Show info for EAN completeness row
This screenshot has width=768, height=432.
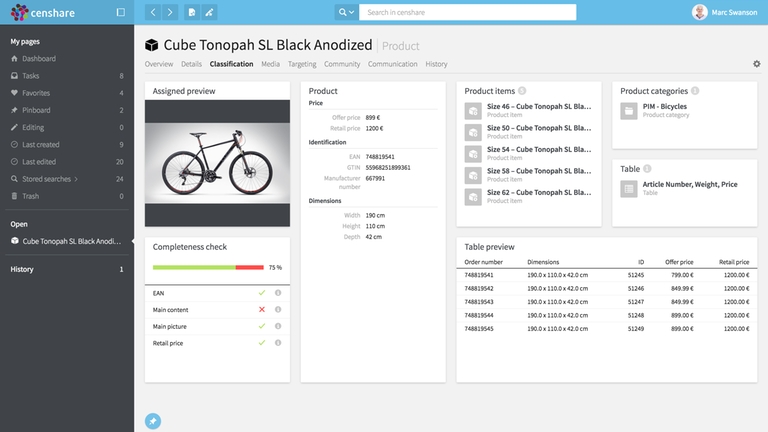point(278,293)
